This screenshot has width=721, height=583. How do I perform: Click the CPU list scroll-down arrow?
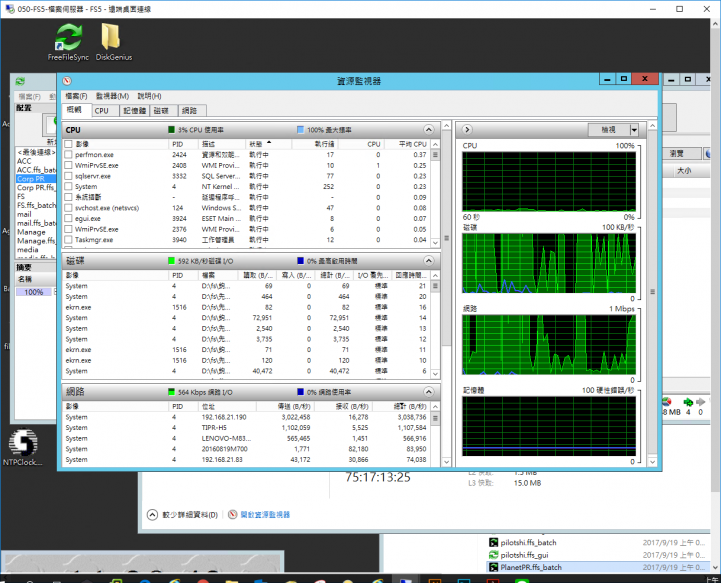435,242
